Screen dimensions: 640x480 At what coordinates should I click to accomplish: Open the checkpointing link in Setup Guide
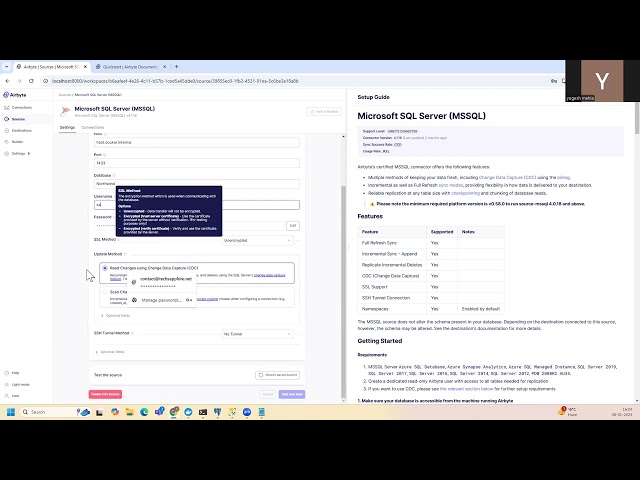[x=465, y=193]
